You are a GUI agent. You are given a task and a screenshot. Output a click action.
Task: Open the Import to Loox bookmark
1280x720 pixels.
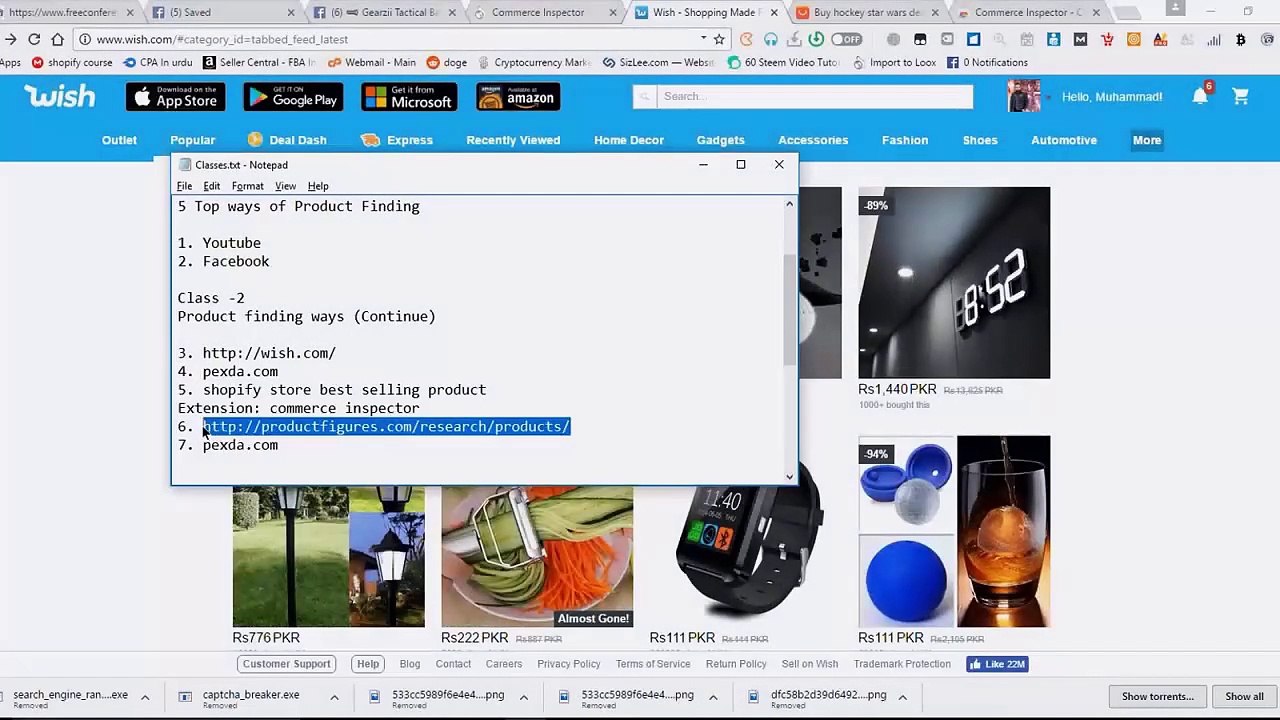pyautogui.click(x=894, y=62)
